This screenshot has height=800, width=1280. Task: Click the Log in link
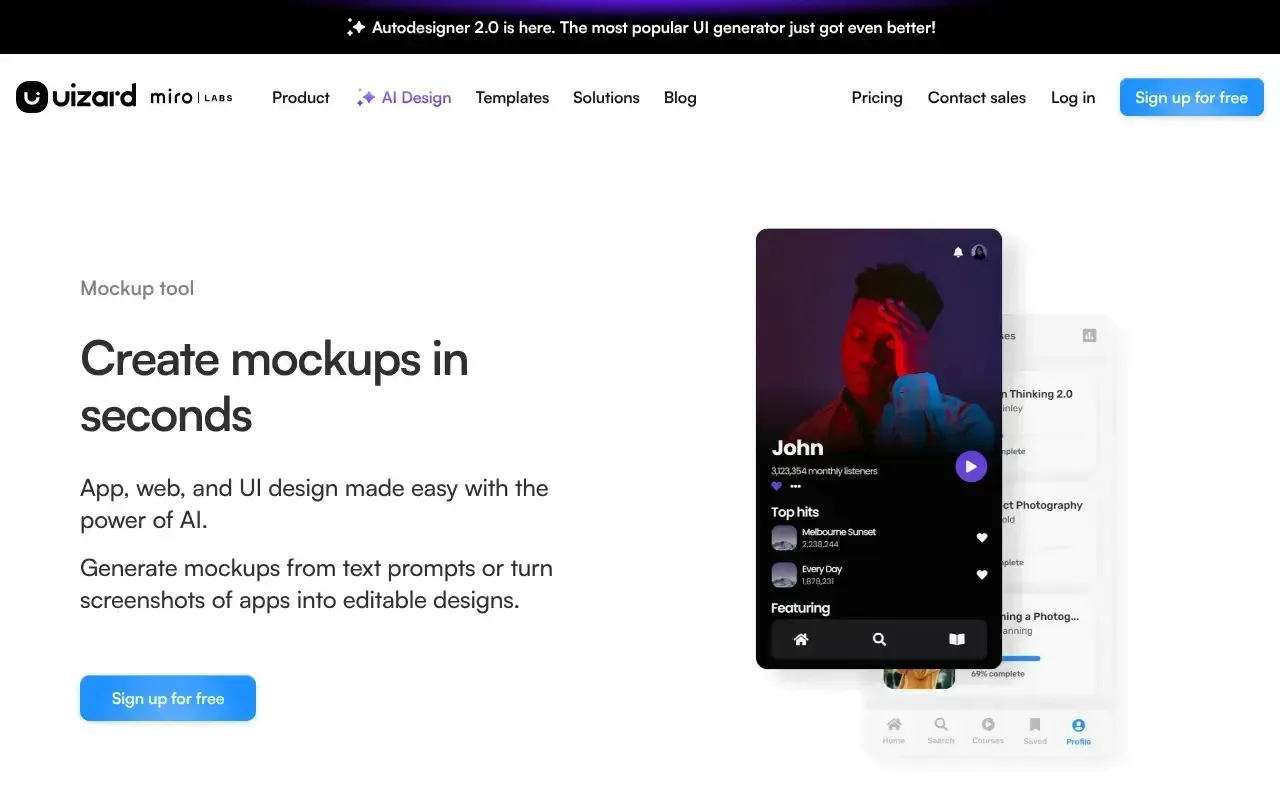(1073, 97)
